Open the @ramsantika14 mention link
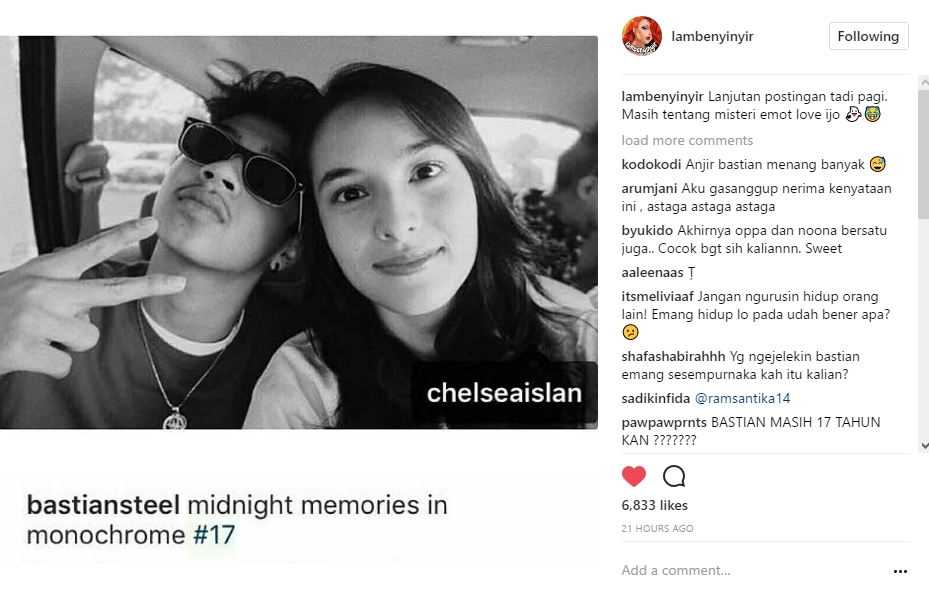This screenshot has width=929, height=592. pos(742,398)
